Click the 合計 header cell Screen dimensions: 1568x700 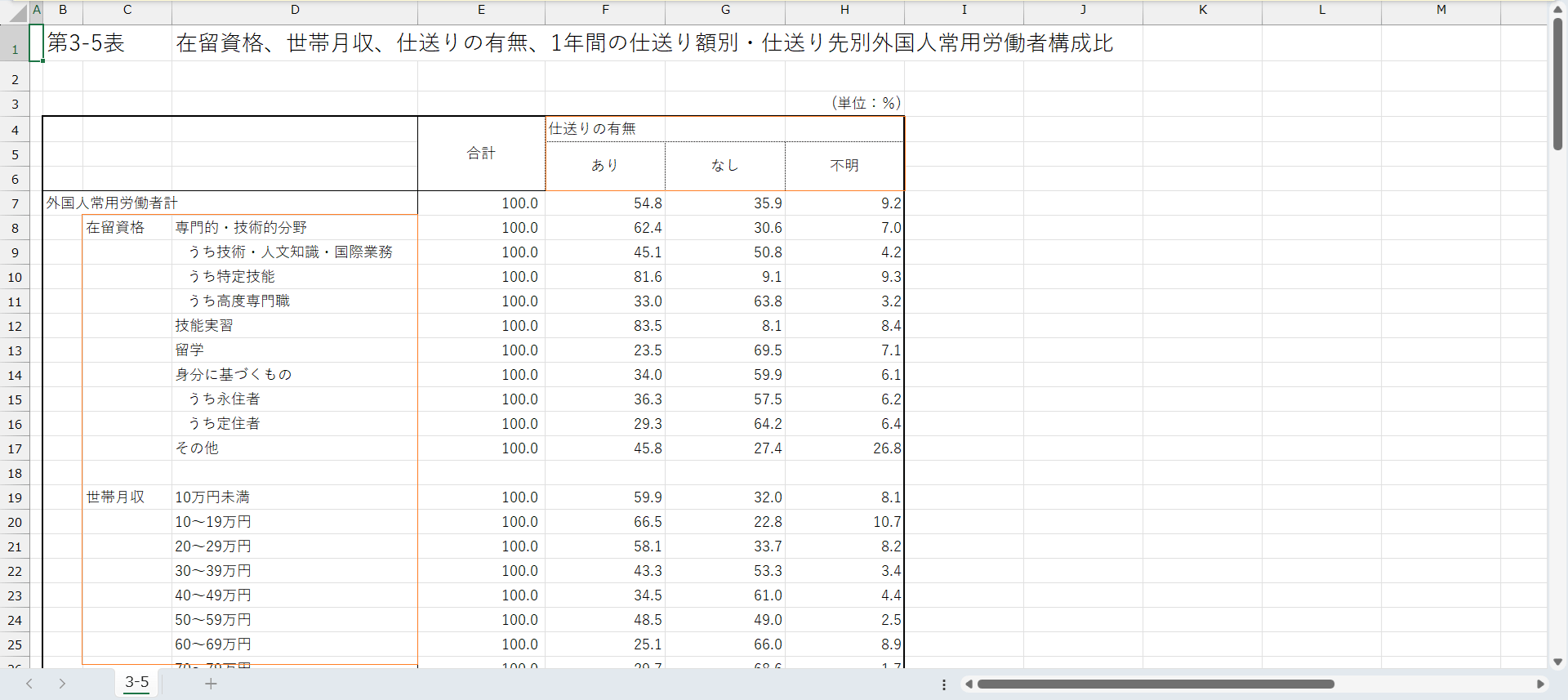click(481, 154)
